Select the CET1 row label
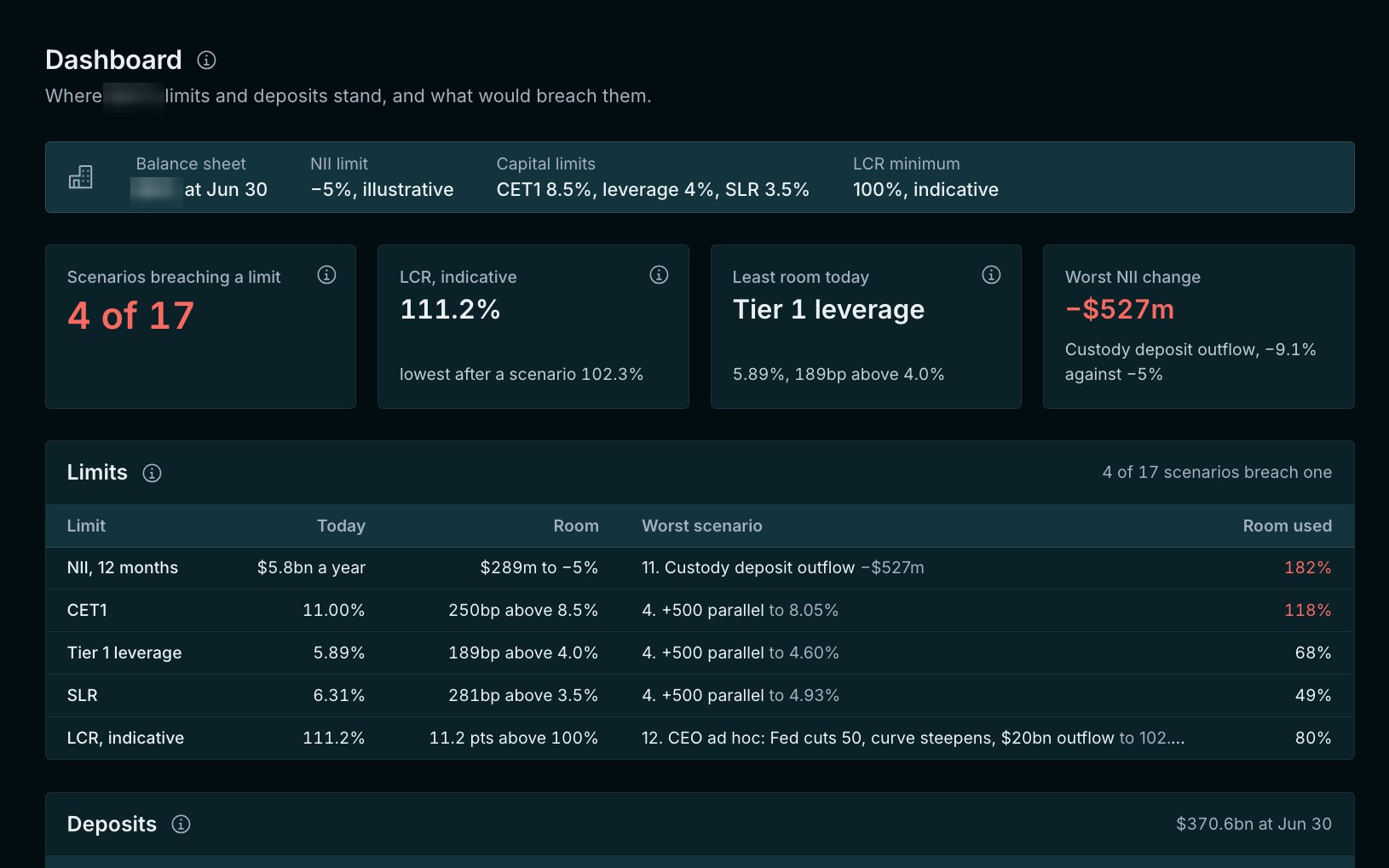The image size is (1389, 868). point(87,610)
